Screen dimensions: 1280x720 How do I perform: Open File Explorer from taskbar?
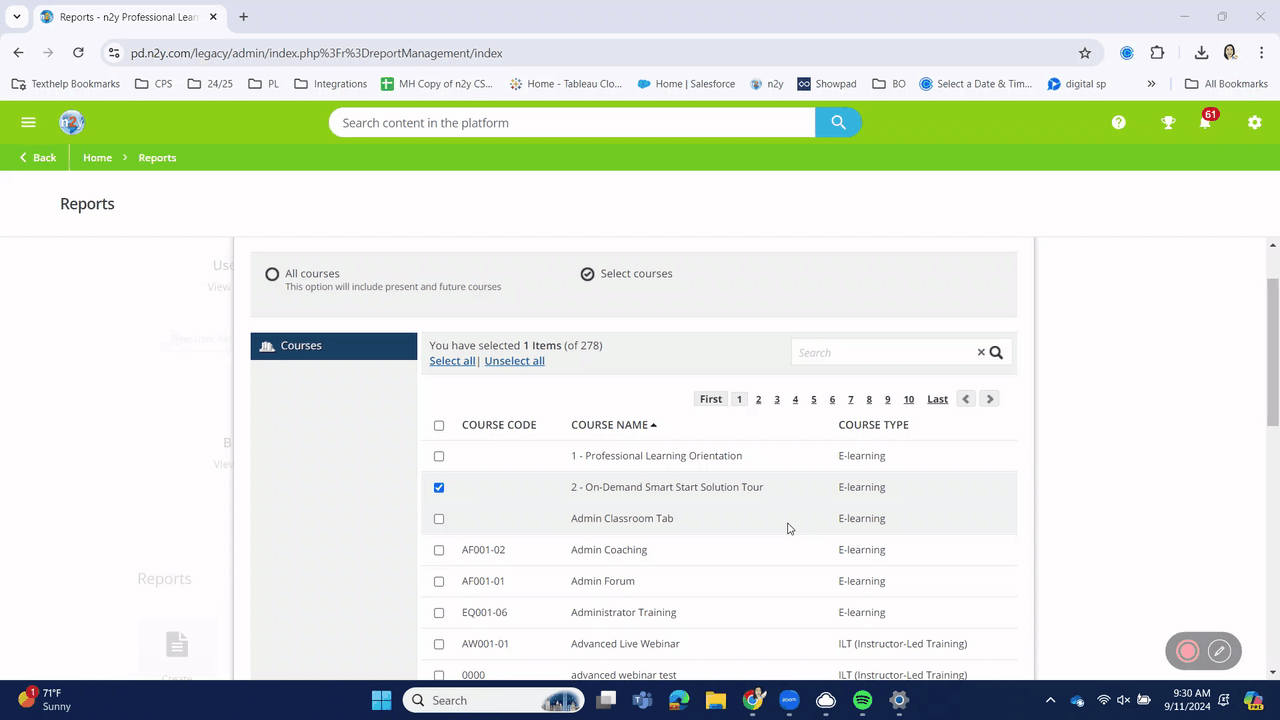715,700
